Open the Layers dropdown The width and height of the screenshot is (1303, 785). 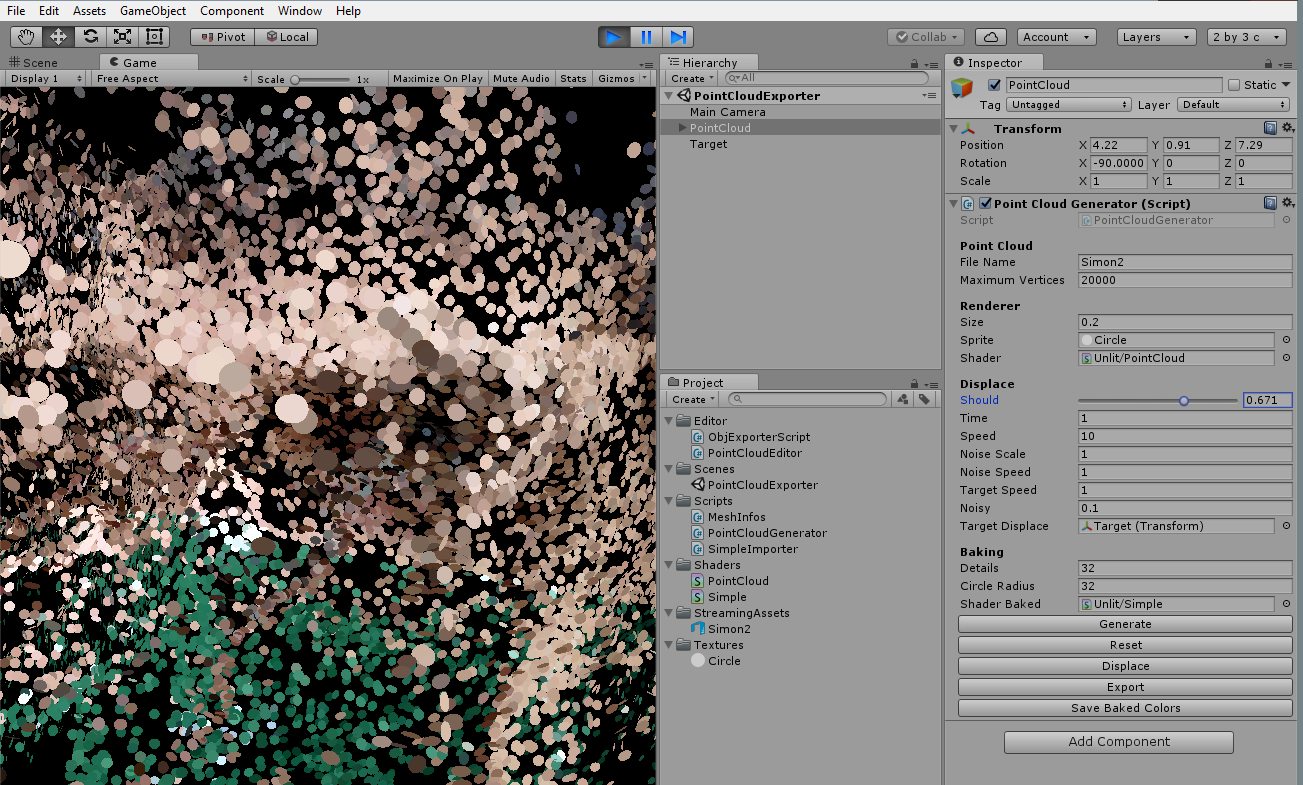pyautogui.click(x=1156, y=37)
